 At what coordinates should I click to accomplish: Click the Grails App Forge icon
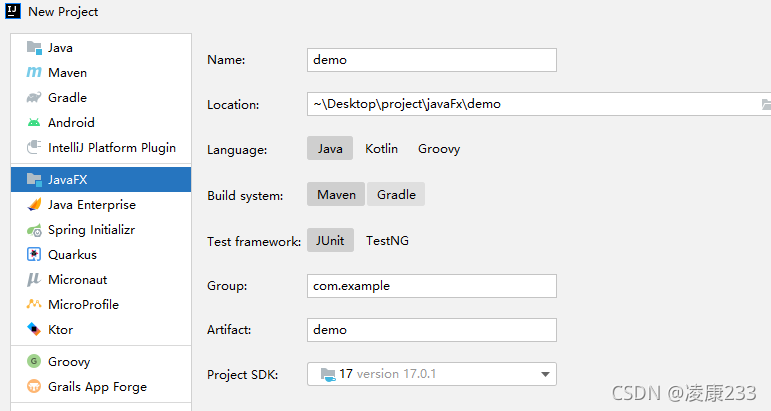click(34, 386)
